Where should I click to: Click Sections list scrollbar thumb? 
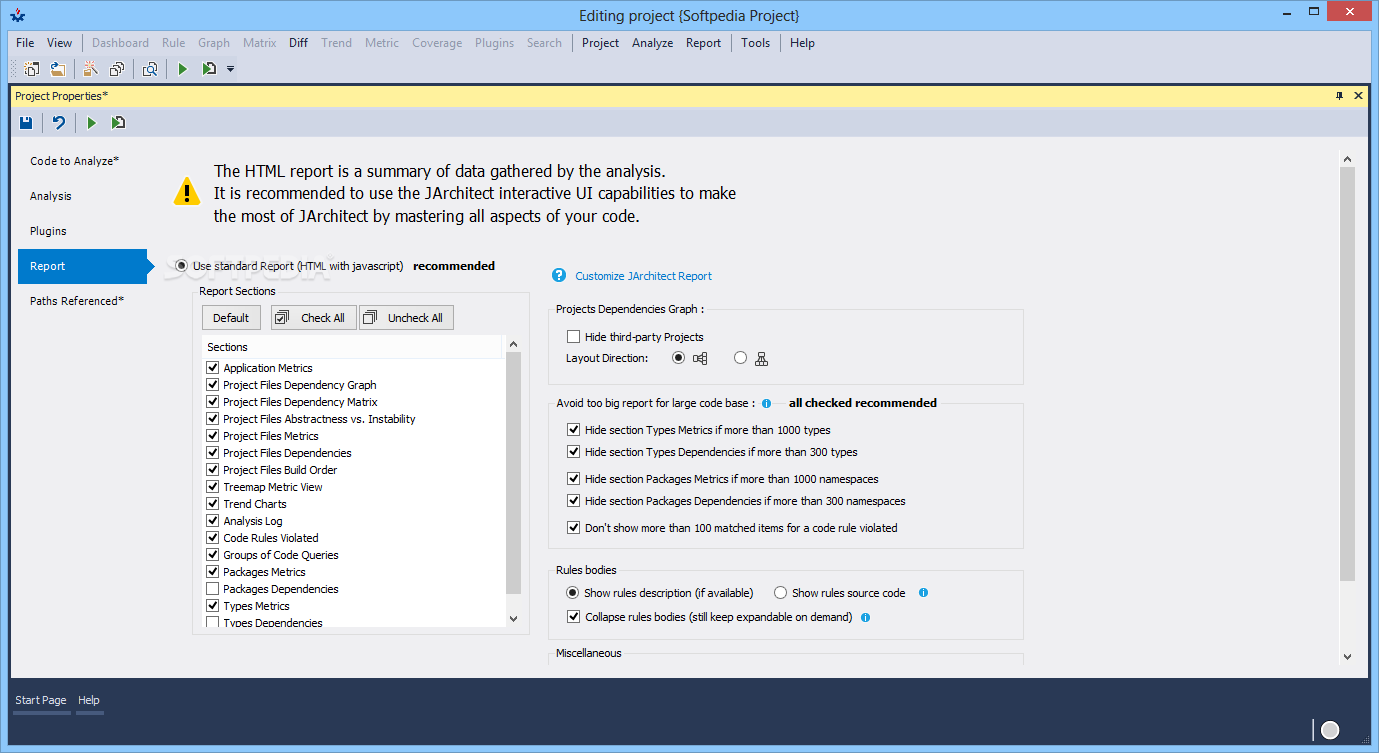(x=514, y=474)
